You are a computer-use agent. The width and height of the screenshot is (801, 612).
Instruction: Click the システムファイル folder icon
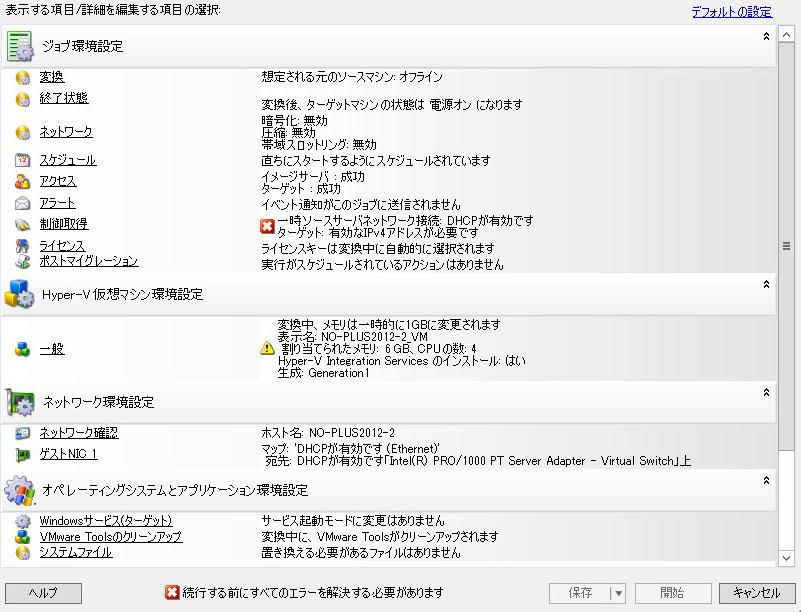pyautogui.click(x=22, y=553)
